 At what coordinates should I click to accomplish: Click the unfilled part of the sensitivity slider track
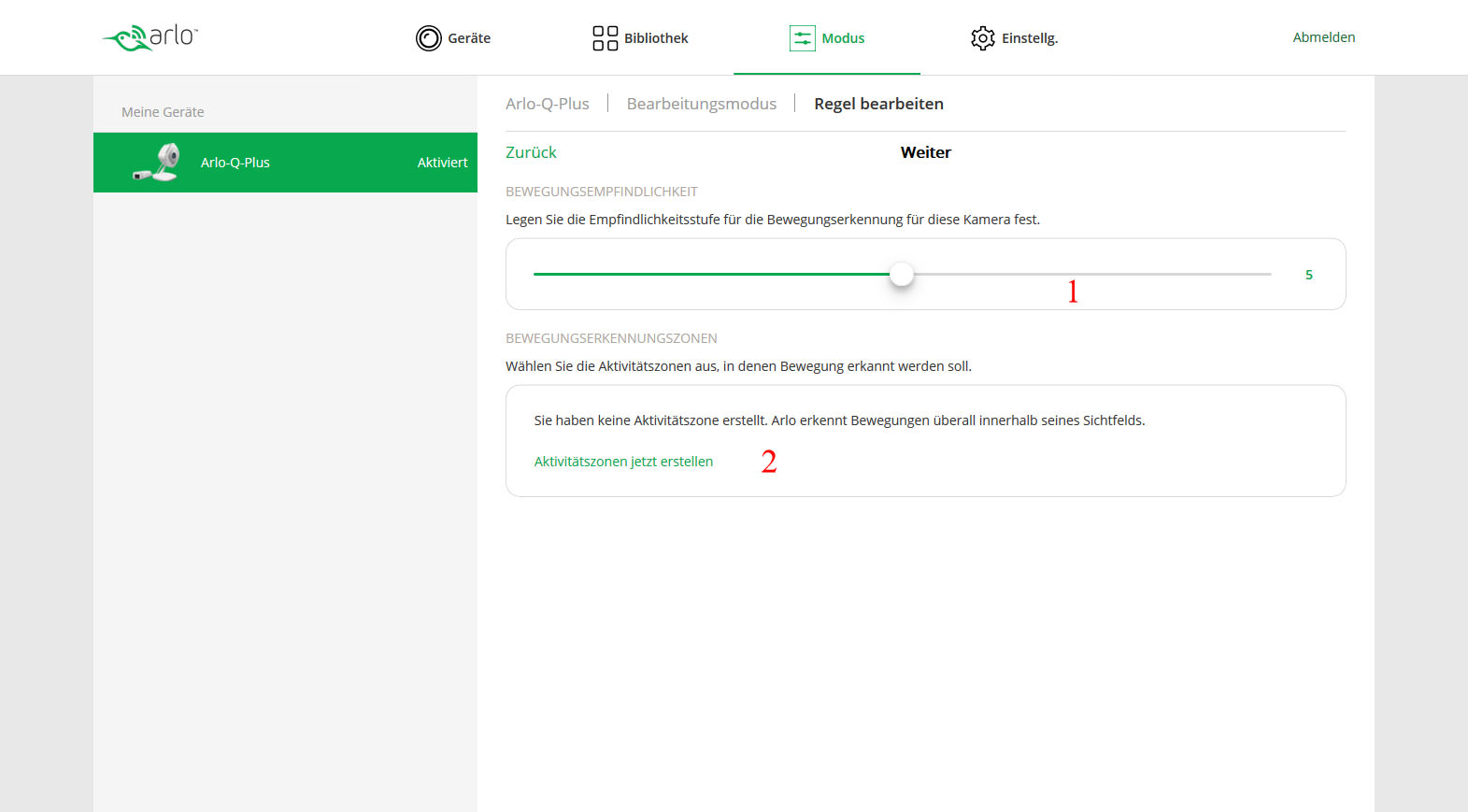click(x=1092, y=274)
